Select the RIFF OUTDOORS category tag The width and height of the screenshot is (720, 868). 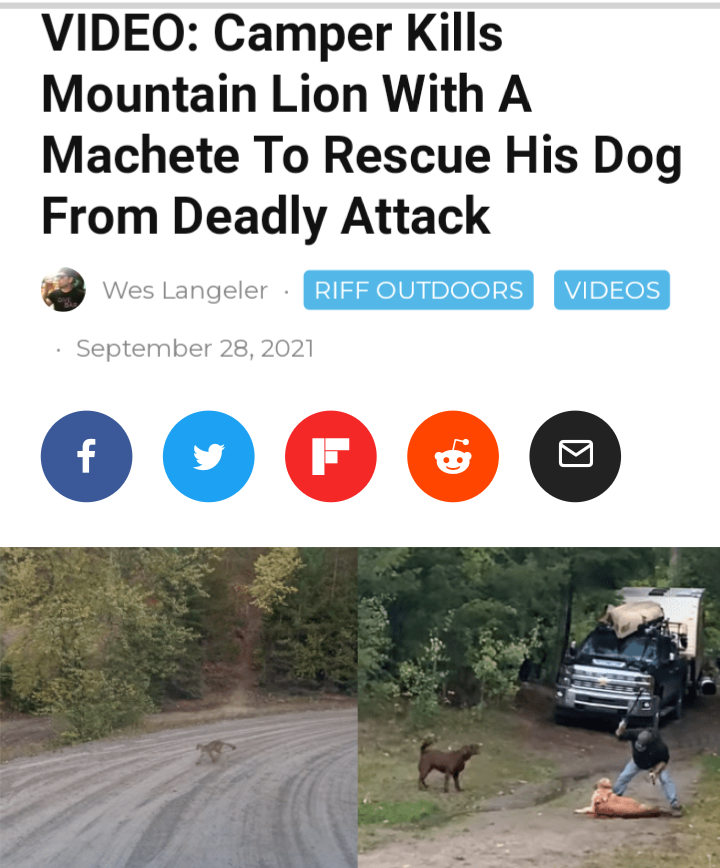[x=418, y=290]
